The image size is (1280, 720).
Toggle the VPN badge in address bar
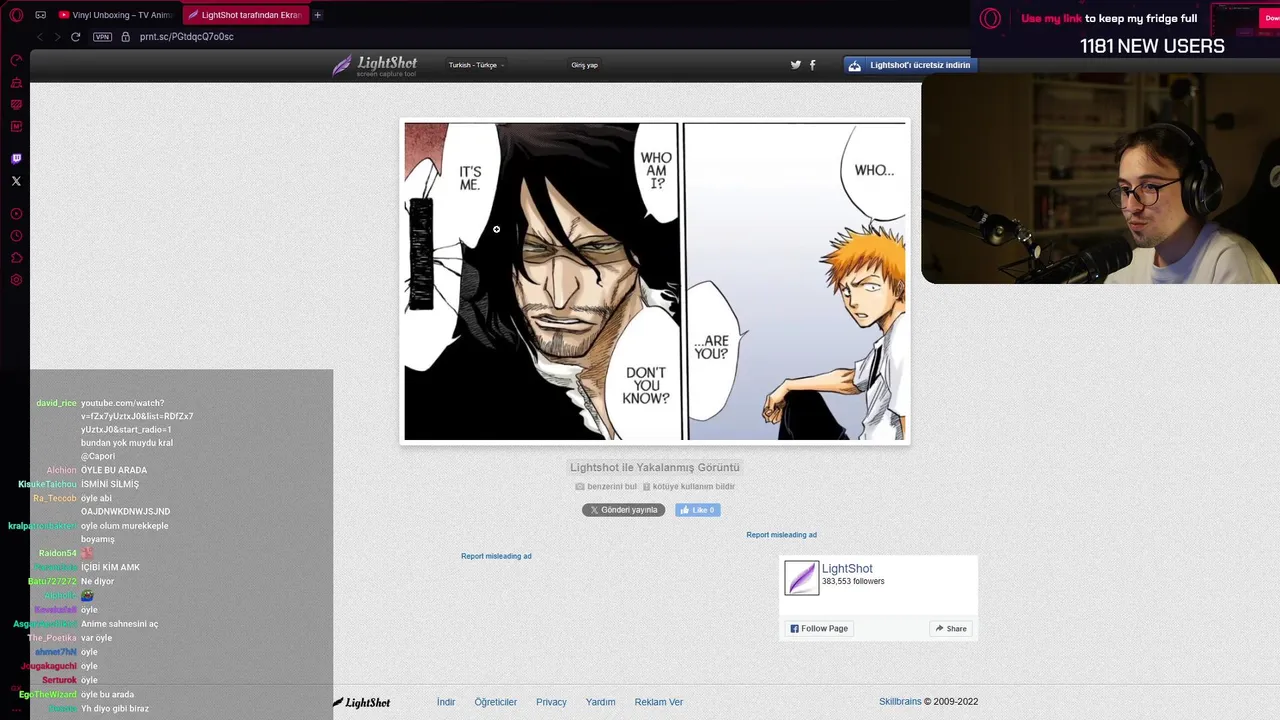click(x=102, y=37)
